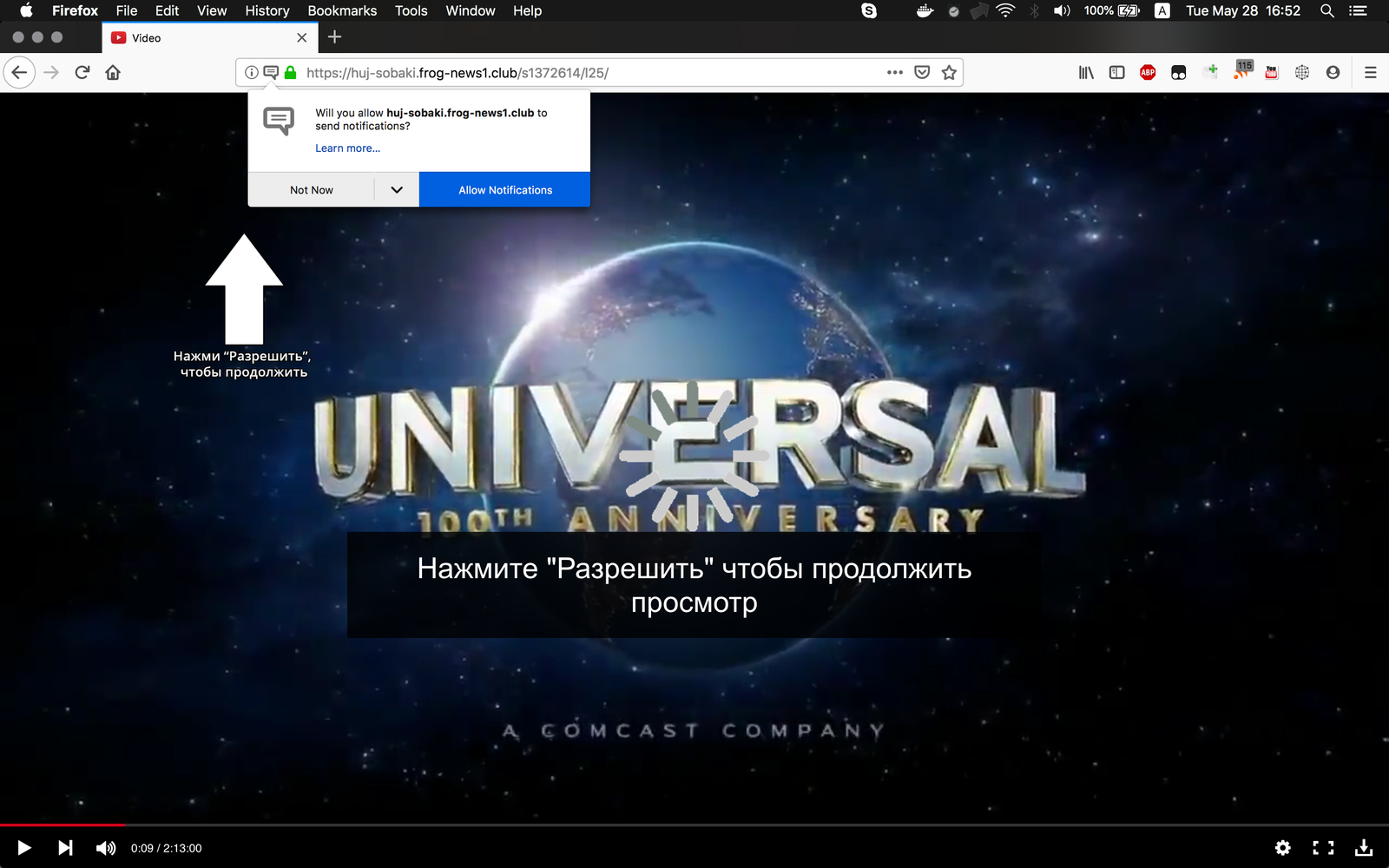This screenshot has width=1389, height=868.
Task: Open the Firefox hamburger menu
Action: tap(1371, 73)
